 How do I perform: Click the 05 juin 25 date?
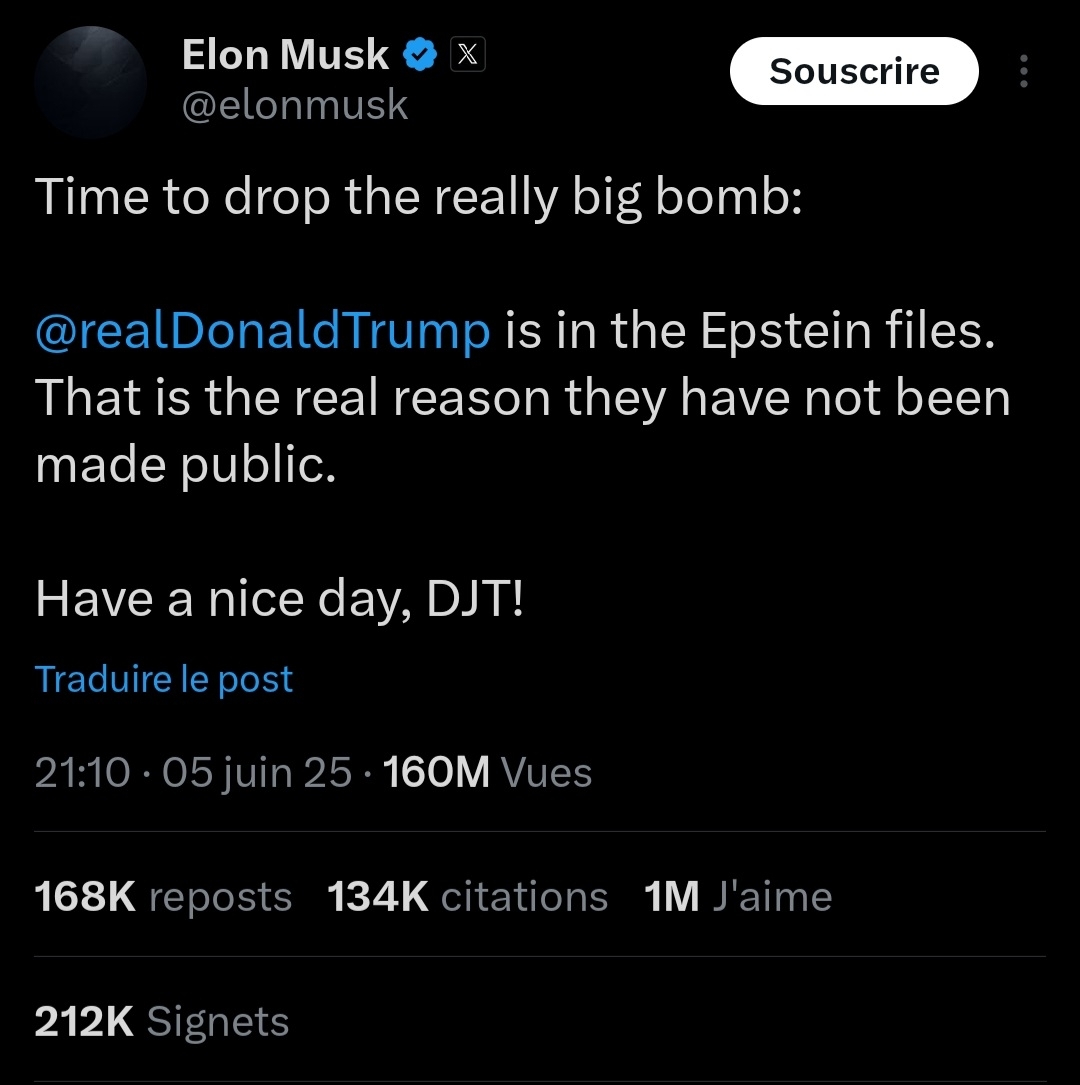tap(257, 773)
